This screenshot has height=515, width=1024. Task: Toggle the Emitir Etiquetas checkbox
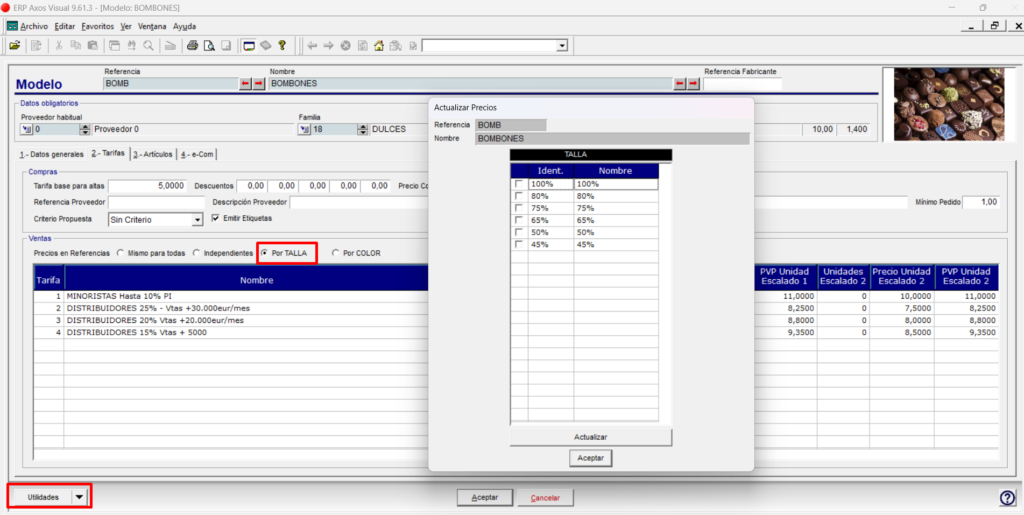point(216,219)
